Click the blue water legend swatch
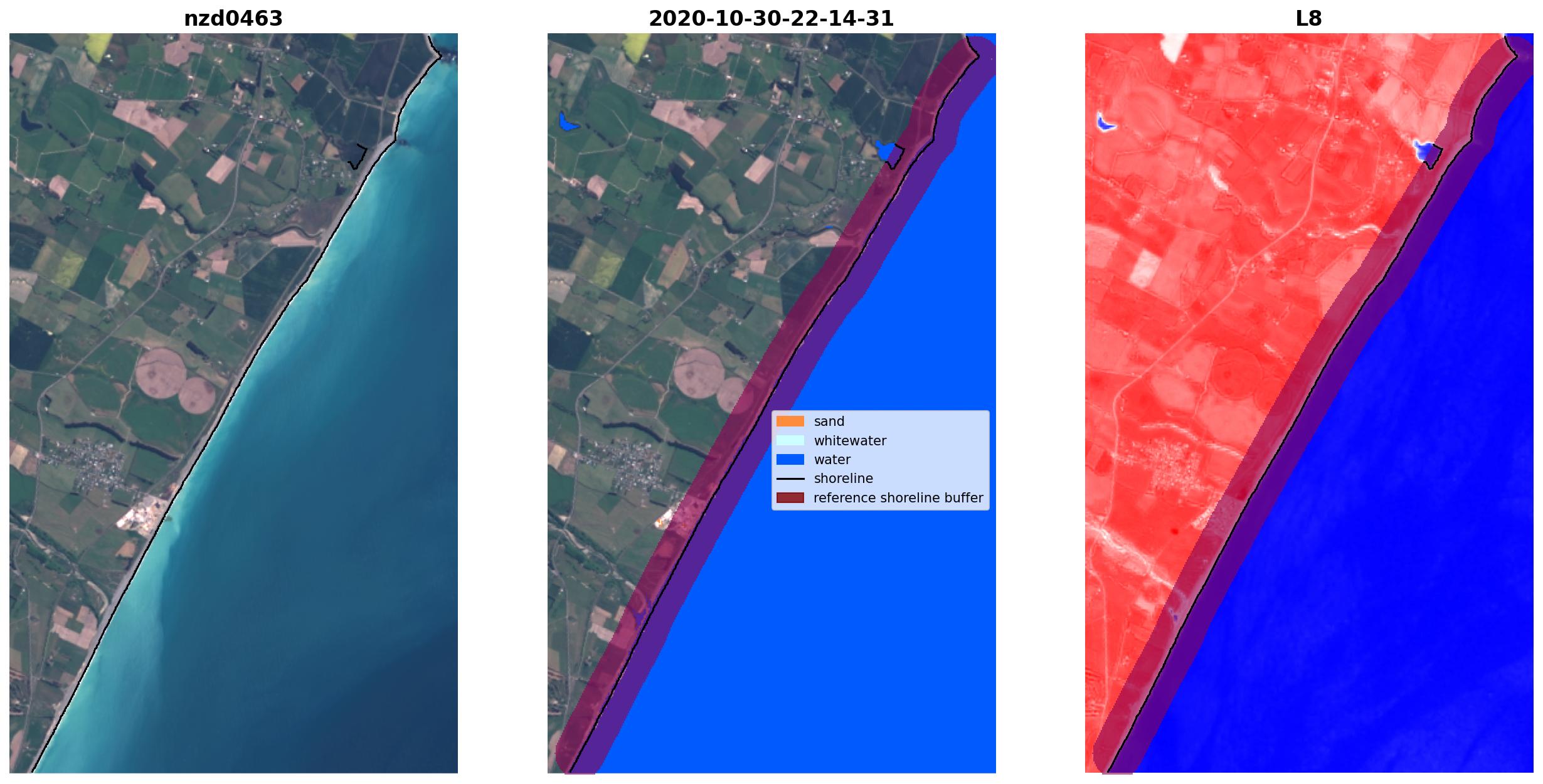Image resolution: width=1543 pixels, height=784 pixels. pos(790,460)
